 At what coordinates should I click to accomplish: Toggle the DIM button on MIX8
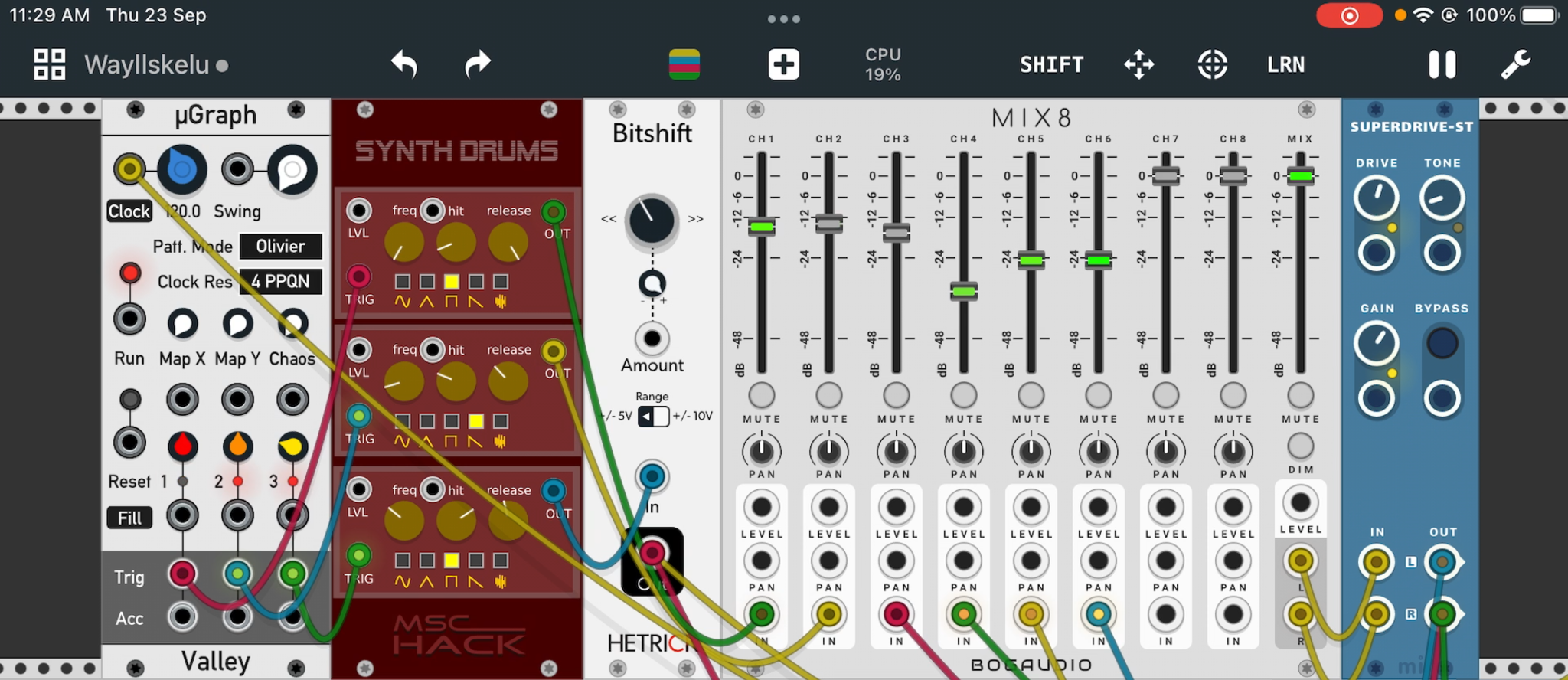click(1300, 446)
